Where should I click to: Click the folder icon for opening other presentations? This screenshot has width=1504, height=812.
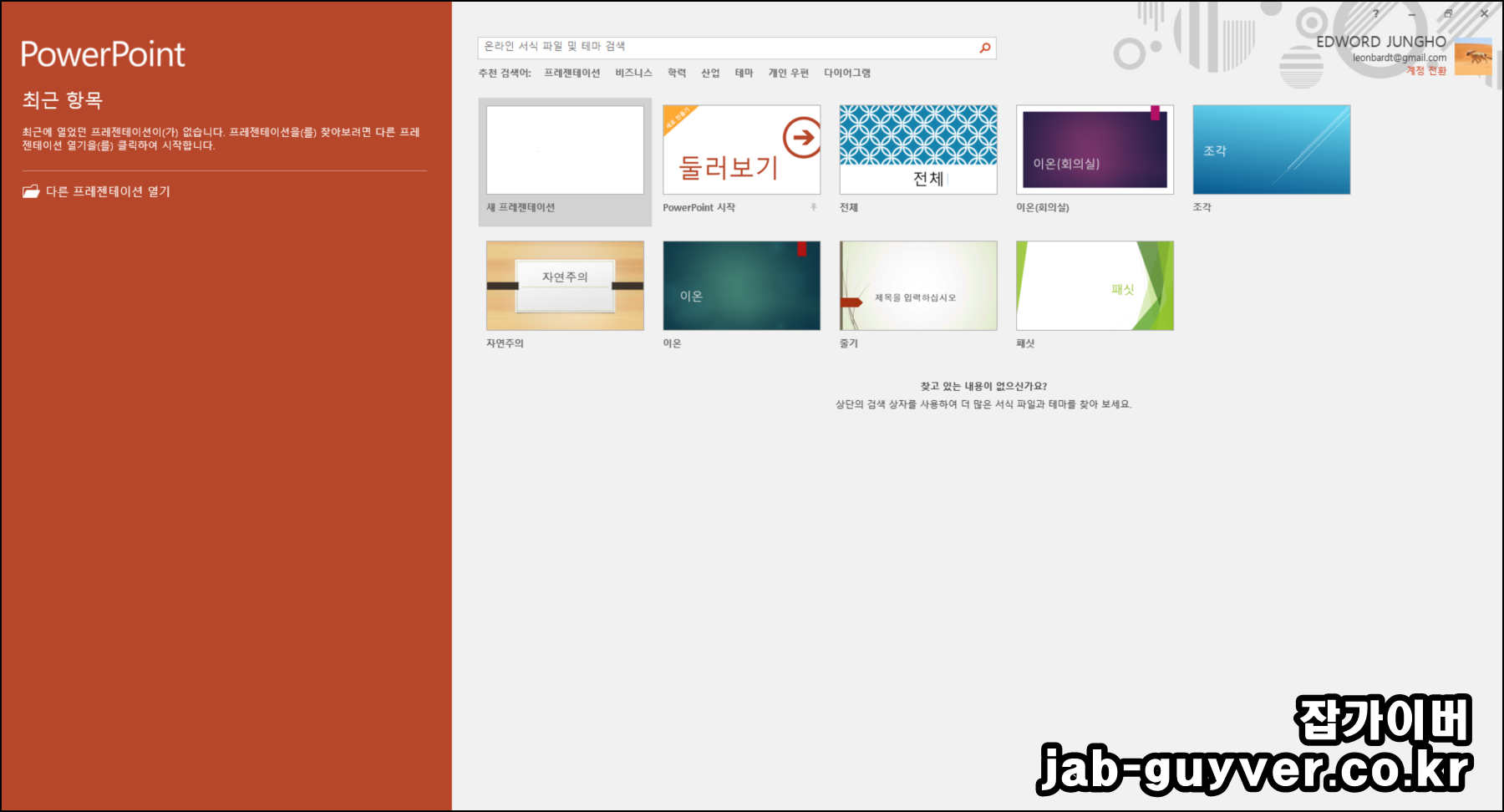pos(31,191)
